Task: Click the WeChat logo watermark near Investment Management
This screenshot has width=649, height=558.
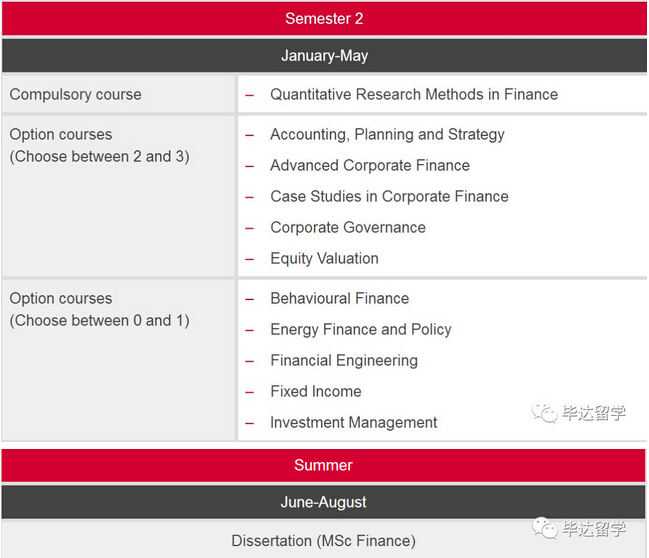Action: [x=545, y=412]
